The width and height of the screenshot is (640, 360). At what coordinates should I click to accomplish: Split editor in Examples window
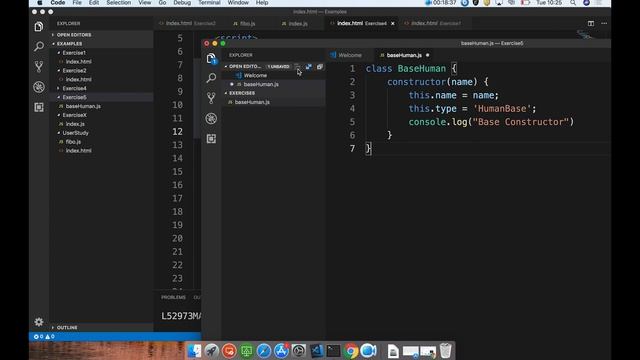591,24
